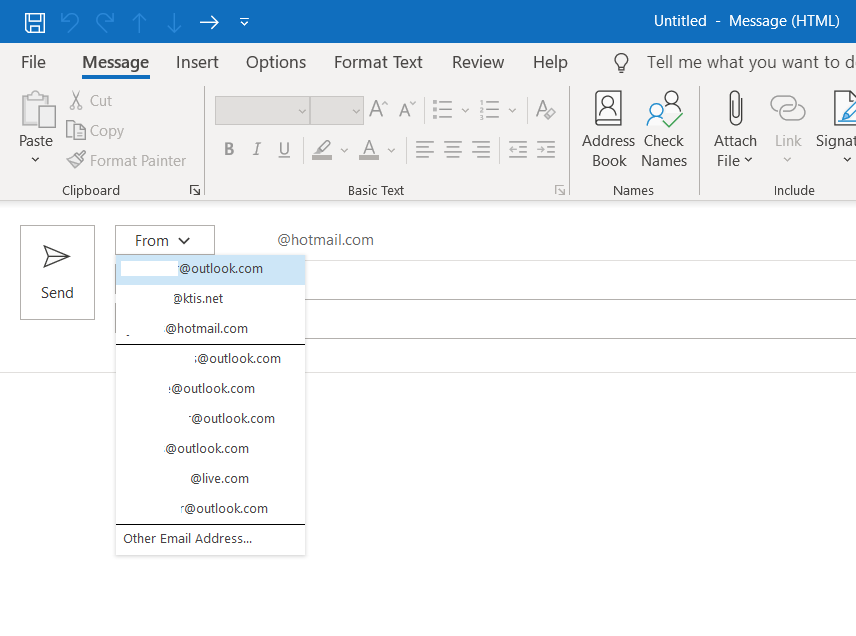Open the font name combo box

click(262, 110)
